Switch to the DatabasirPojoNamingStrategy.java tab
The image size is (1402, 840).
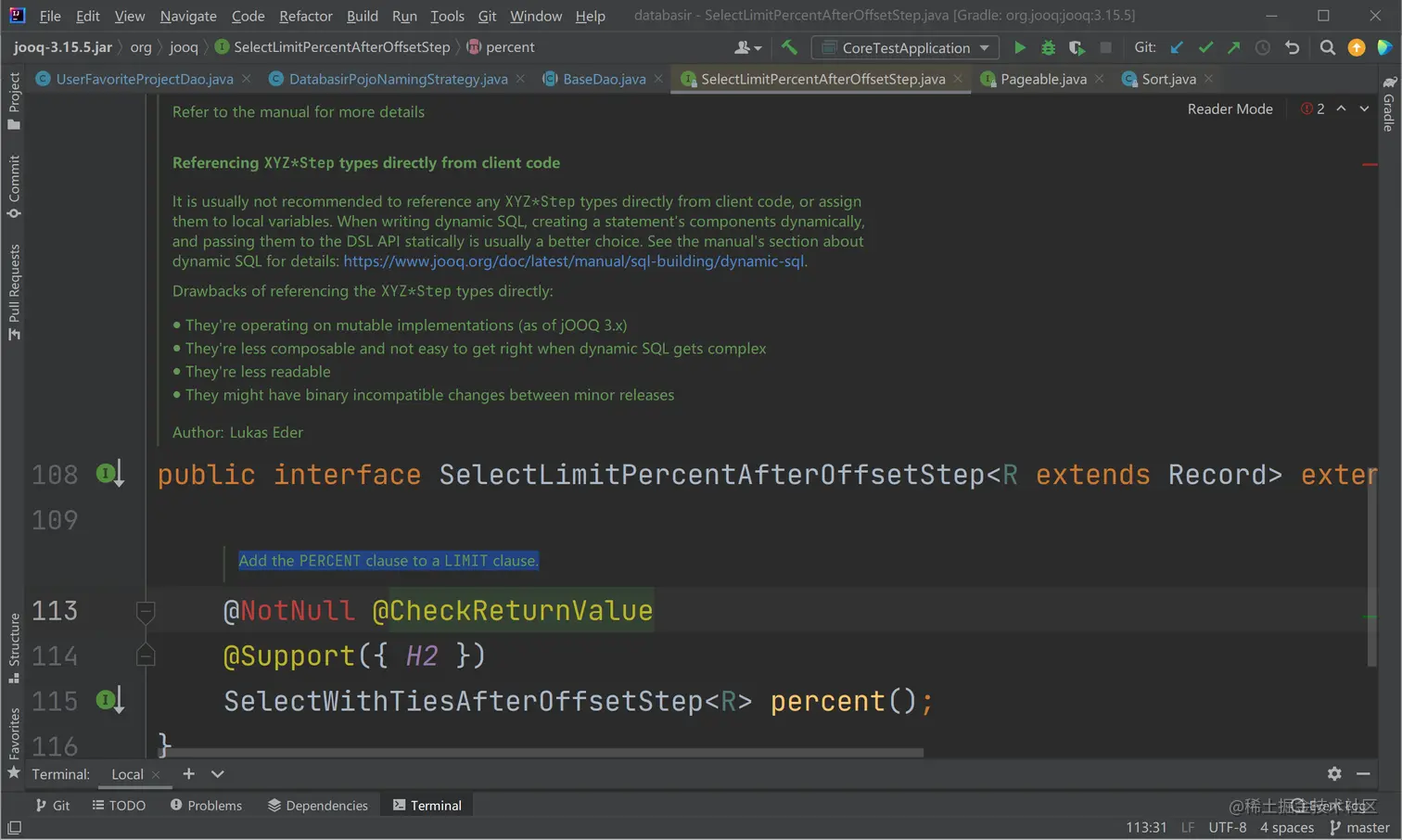[x=398, y=79]
